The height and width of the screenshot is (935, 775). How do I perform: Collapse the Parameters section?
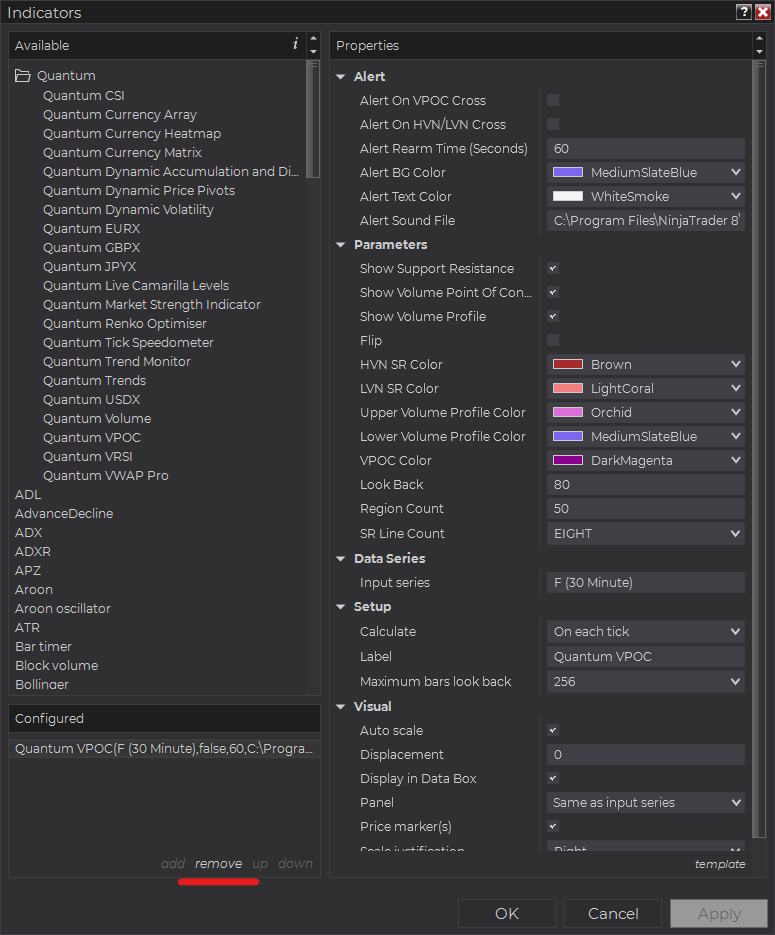(340, 245)
